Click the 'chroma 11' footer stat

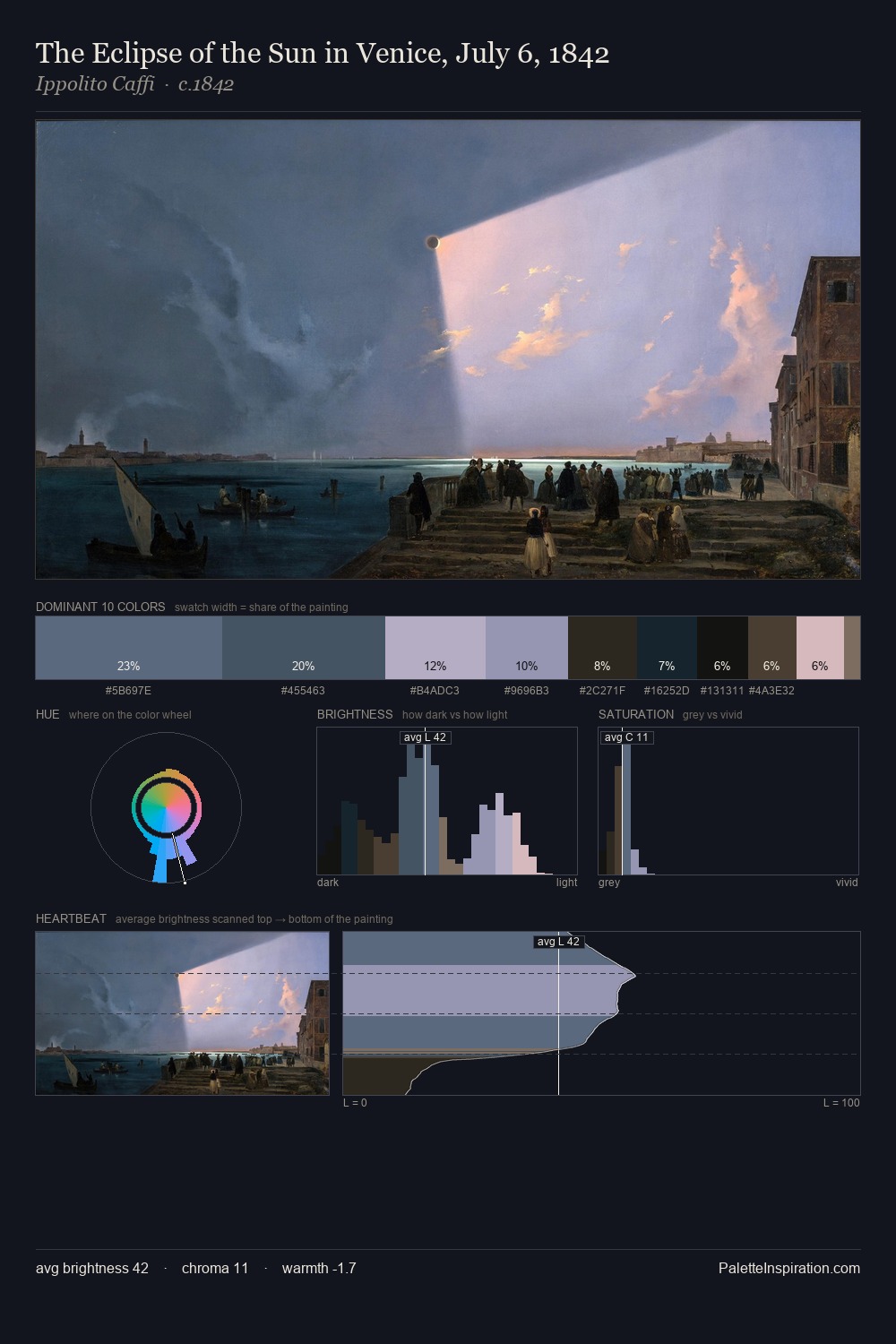(215, 1269)
